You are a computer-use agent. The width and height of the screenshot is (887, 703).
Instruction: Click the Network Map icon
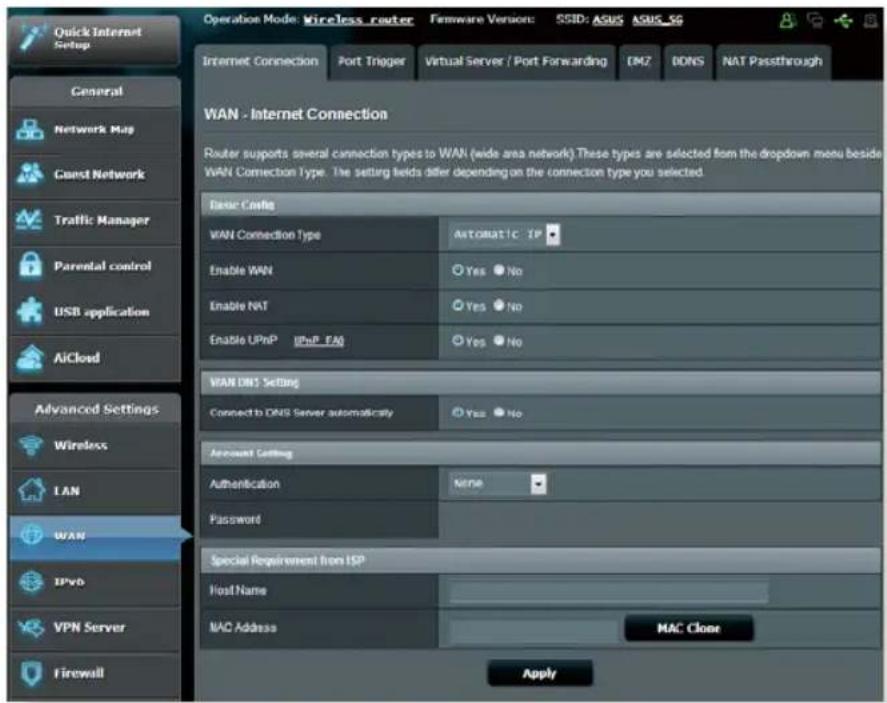(x=29, y=130)
